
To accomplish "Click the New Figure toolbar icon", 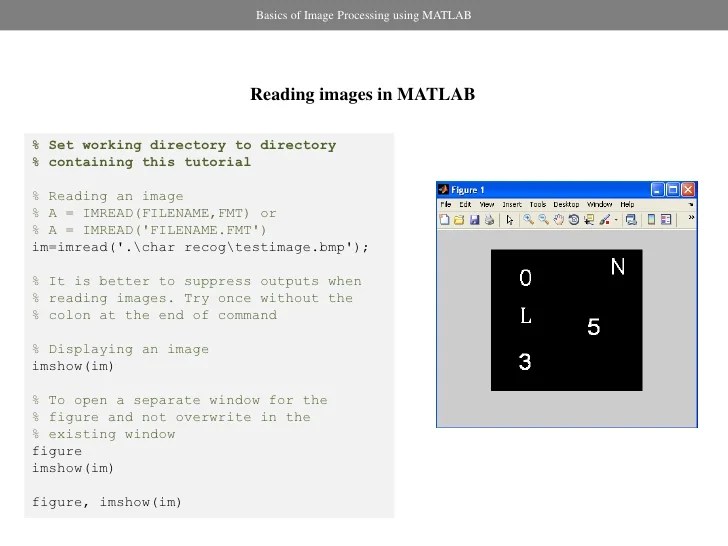I will 444,220.
